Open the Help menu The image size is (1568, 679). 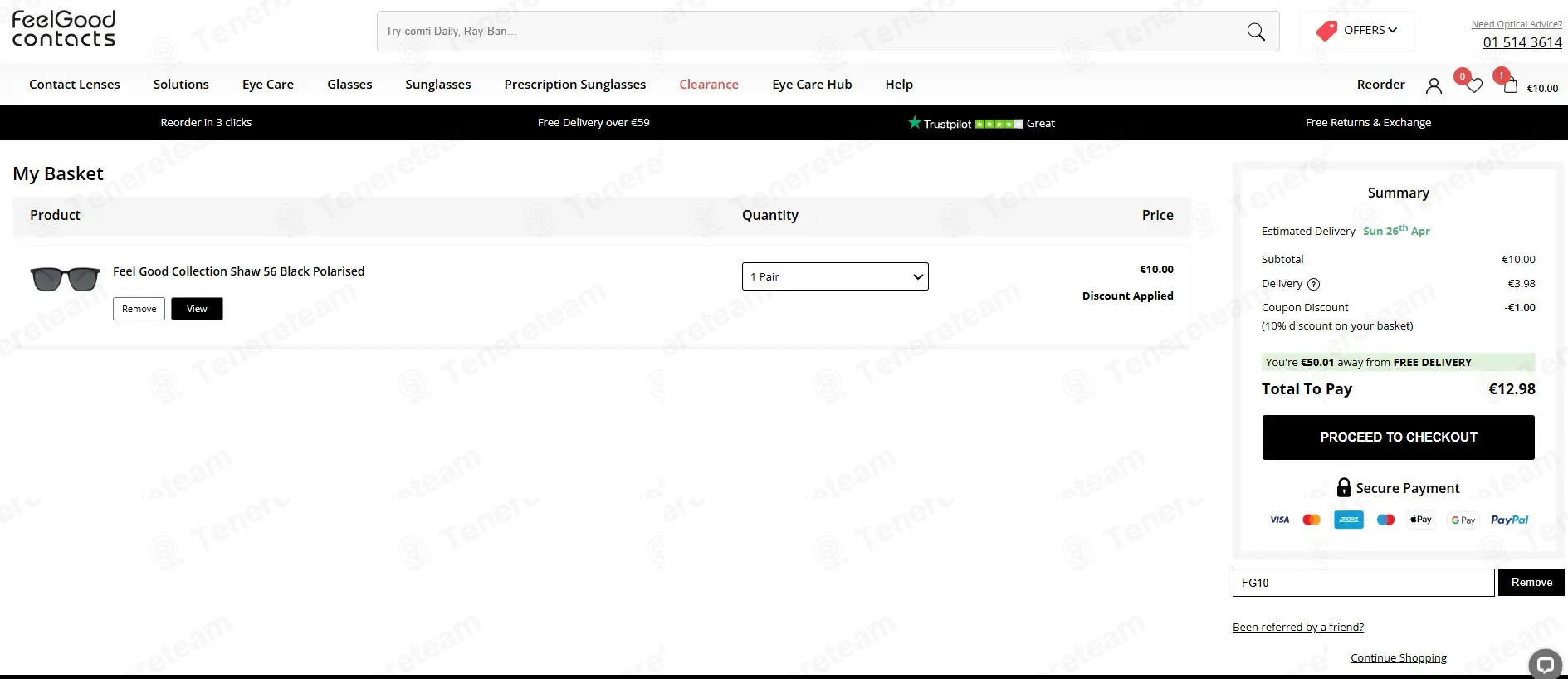pos(899,85)
